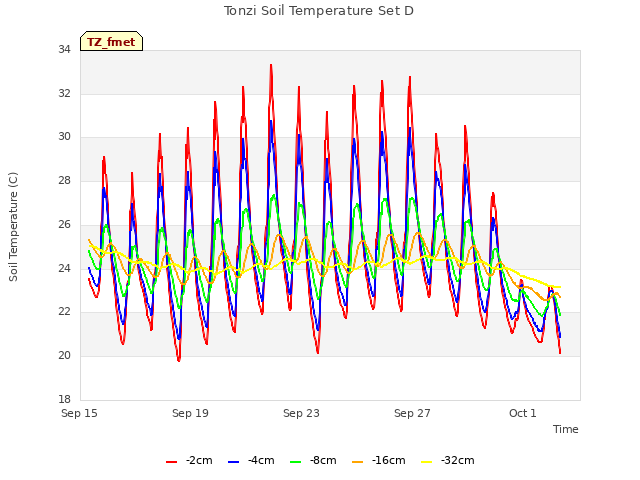The height and width of the screenshot is (480, 640).
Task: Select the -8cm legend label
Action: (x=323, y=461)
